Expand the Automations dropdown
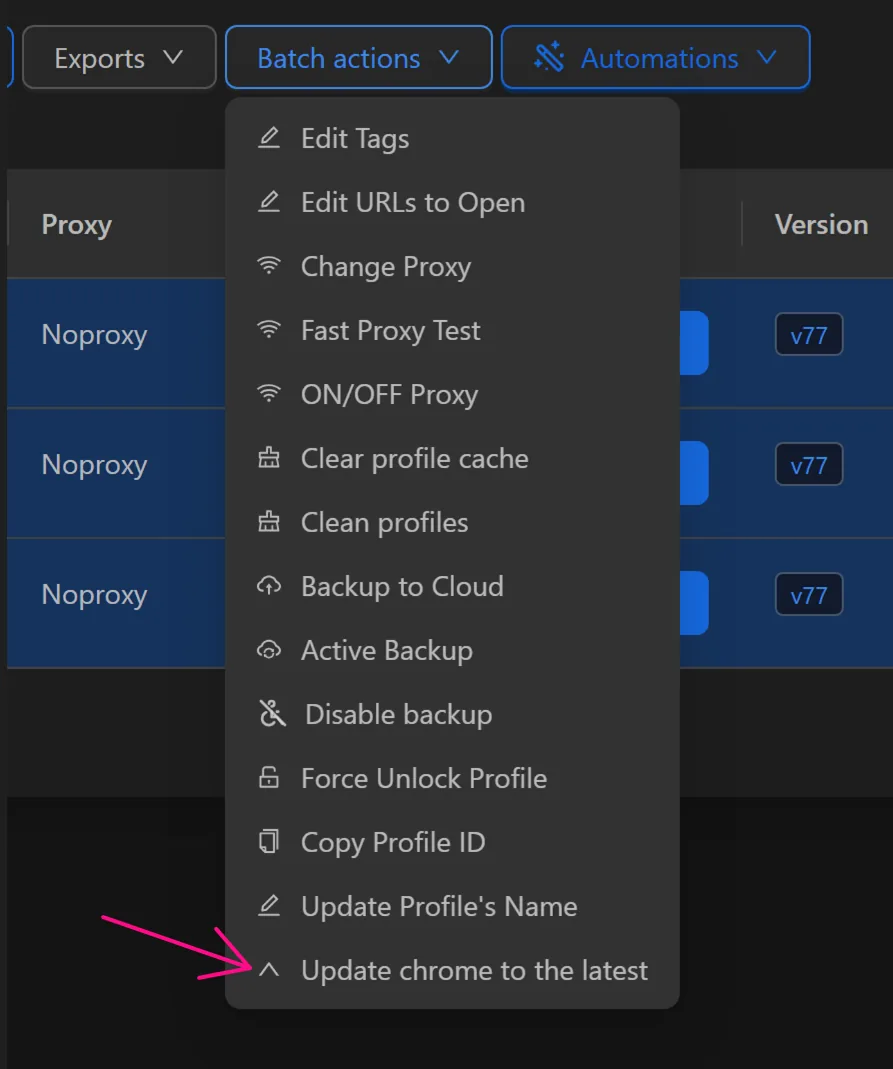This screenshot has height=1069, width=893. click(x=655, y=58)
